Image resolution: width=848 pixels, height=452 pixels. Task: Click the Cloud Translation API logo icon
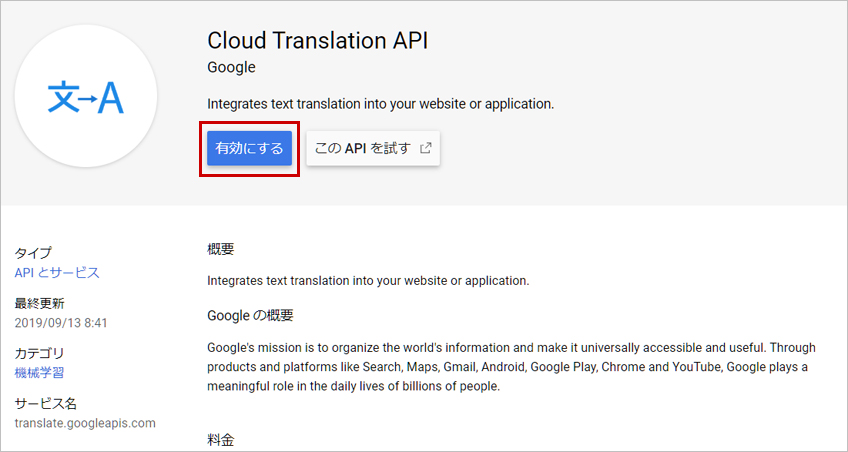tap(85, 96)
